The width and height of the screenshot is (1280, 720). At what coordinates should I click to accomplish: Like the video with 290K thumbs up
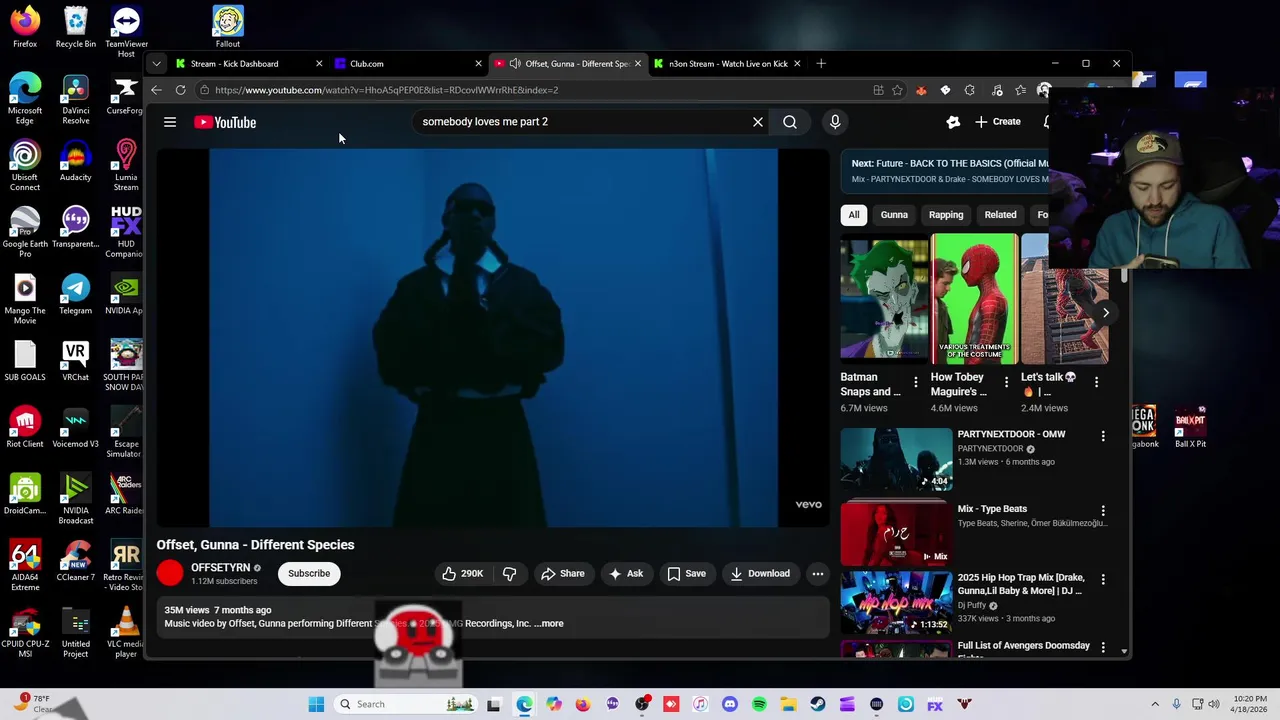(463, 573)
